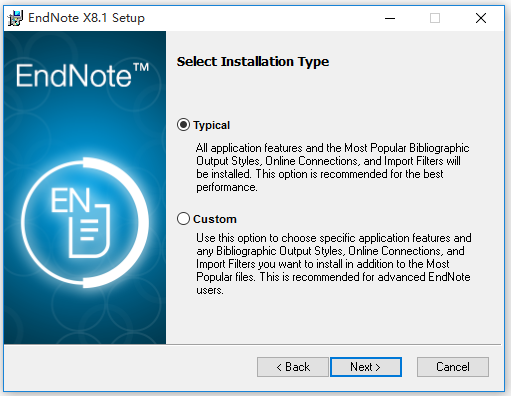The width and height of the screenshot is (511, 396).
Task: Click the EndNote X8.1 Setup title text
Action: pos(86,18)
